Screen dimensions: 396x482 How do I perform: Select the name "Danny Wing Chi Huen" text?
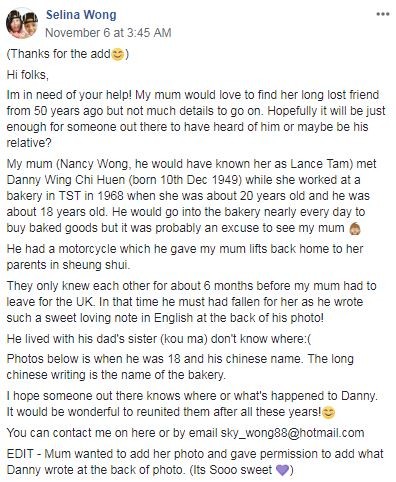[x=66, y=180]
